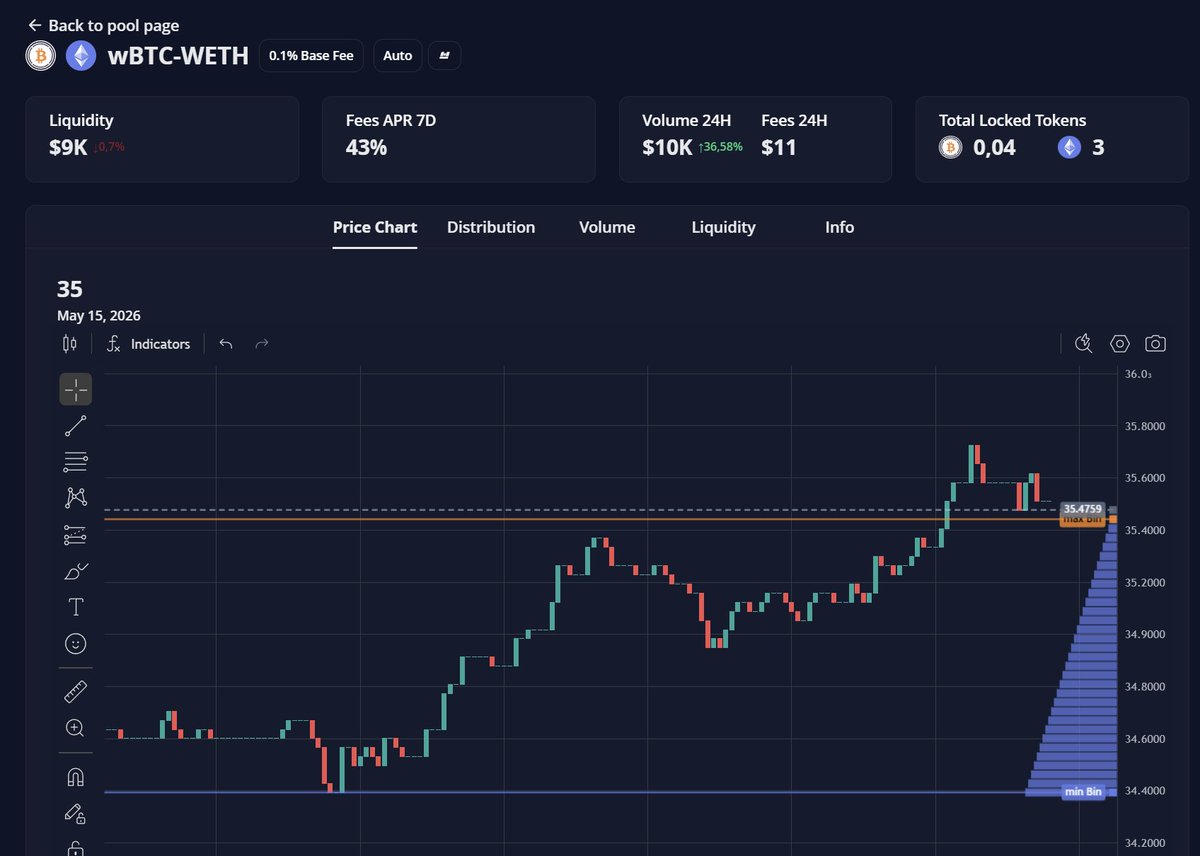Viewport: 1200px width, 856px height.
Task: Click the 36,58% volume change indicator
Action: tap(720, 147)
